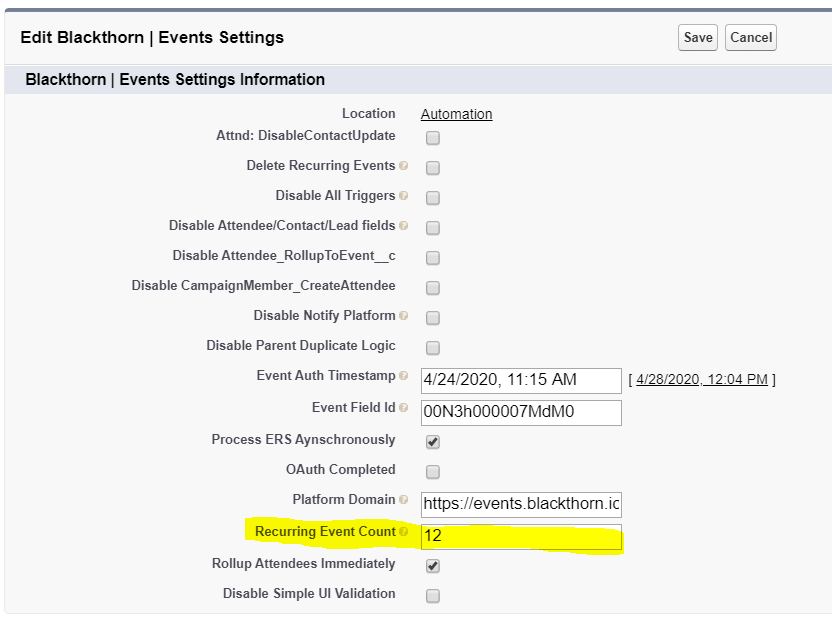Screen dimensions: 832x643
Task: Check Disable Attendee_RollupToEvent__c box
Action: click(433, 258)
